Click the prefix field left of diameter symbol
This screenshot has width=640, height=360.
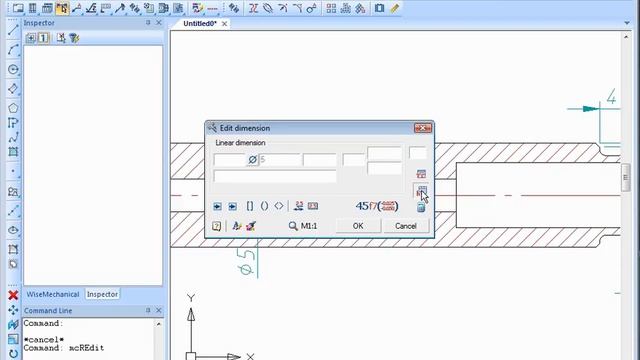230,160
